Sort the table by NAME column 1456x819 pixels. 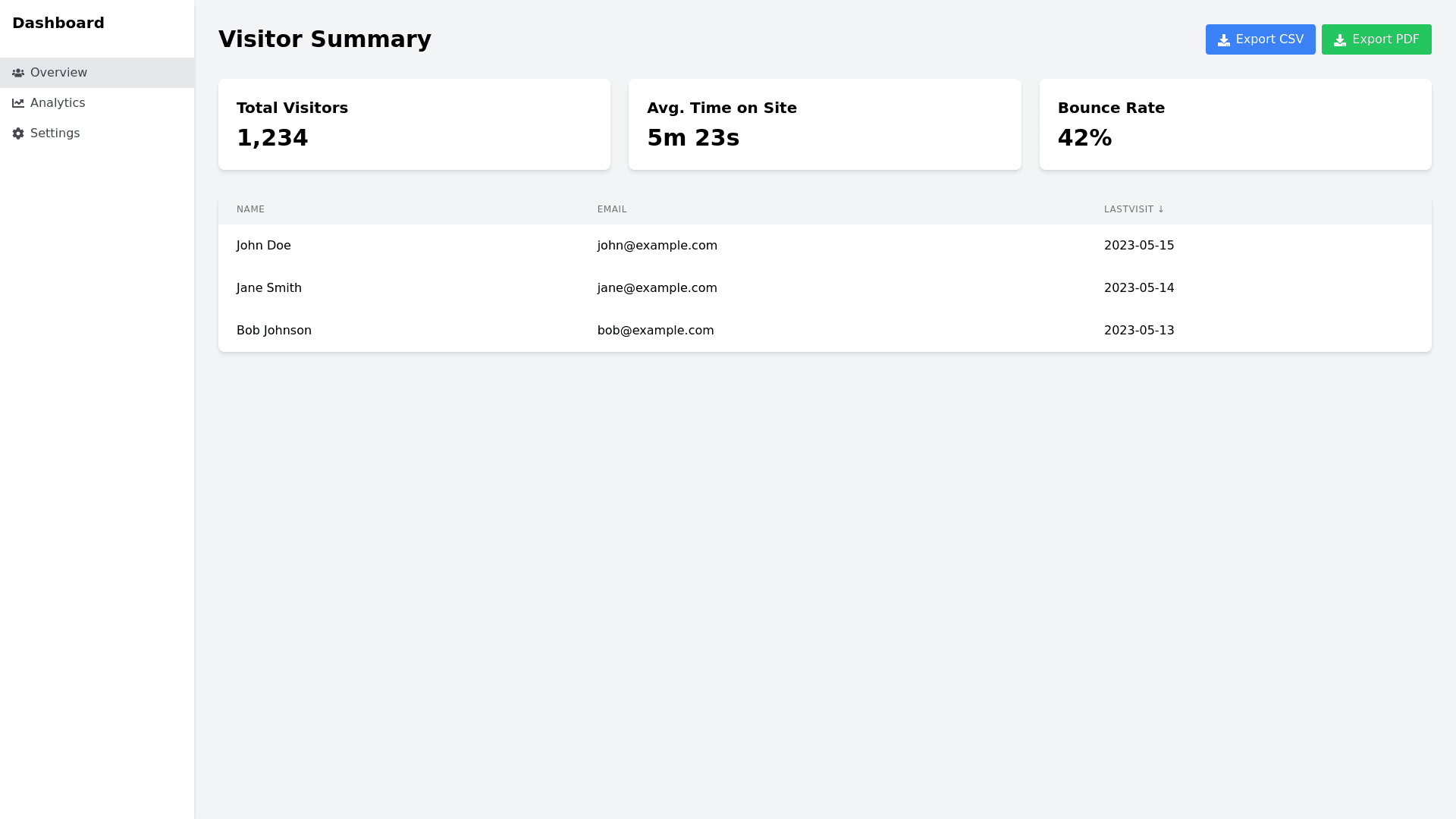point(250,209)
